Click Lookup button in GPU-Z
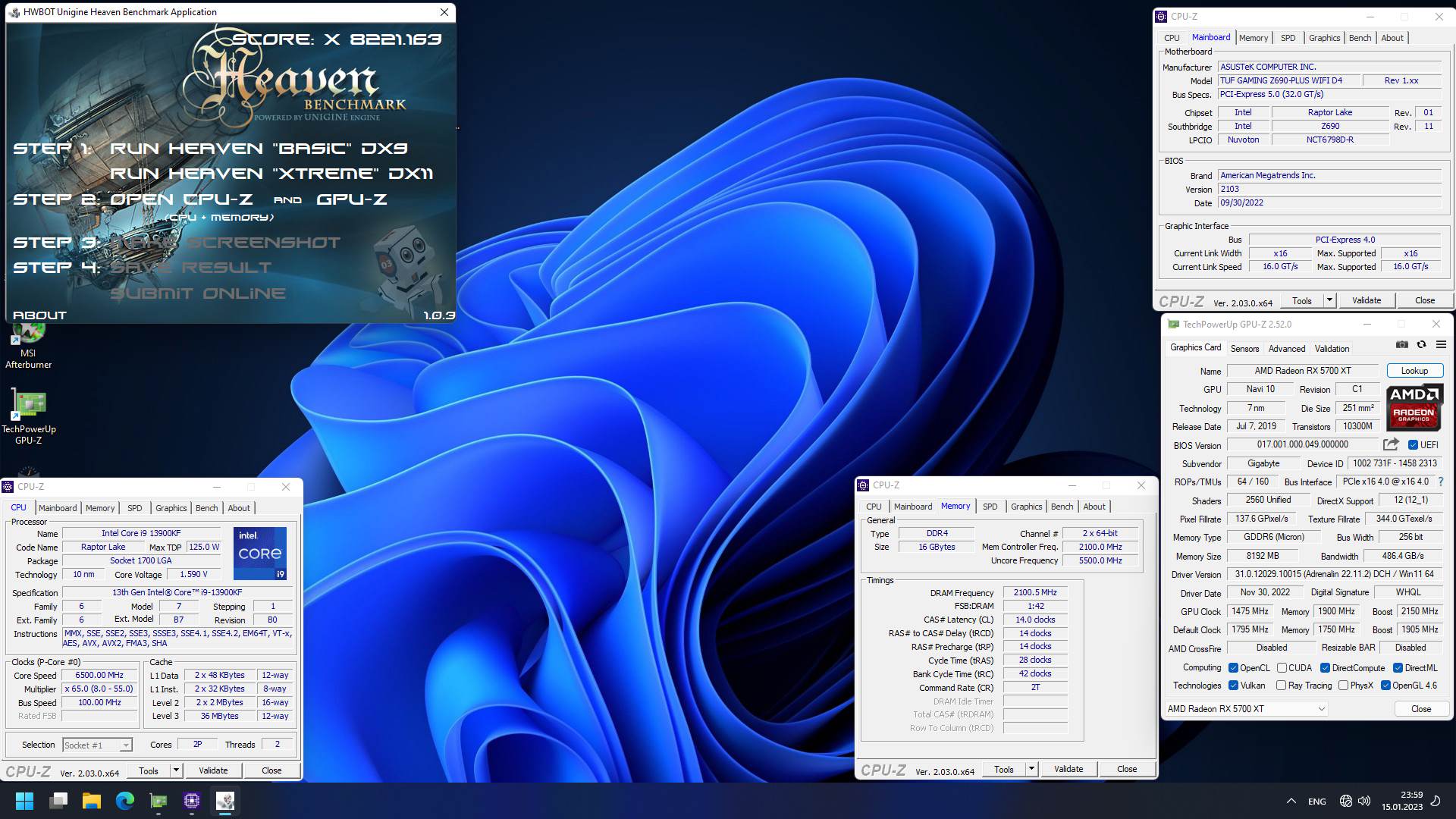Viewport: 1456px width, 819px height. 1414,371
